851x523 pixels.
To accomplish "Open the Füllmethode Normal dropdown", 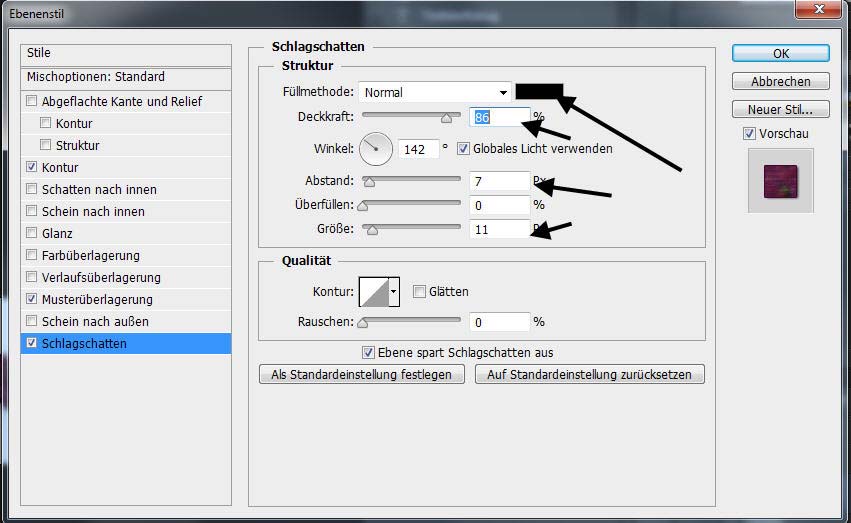I will coord(435,92).
